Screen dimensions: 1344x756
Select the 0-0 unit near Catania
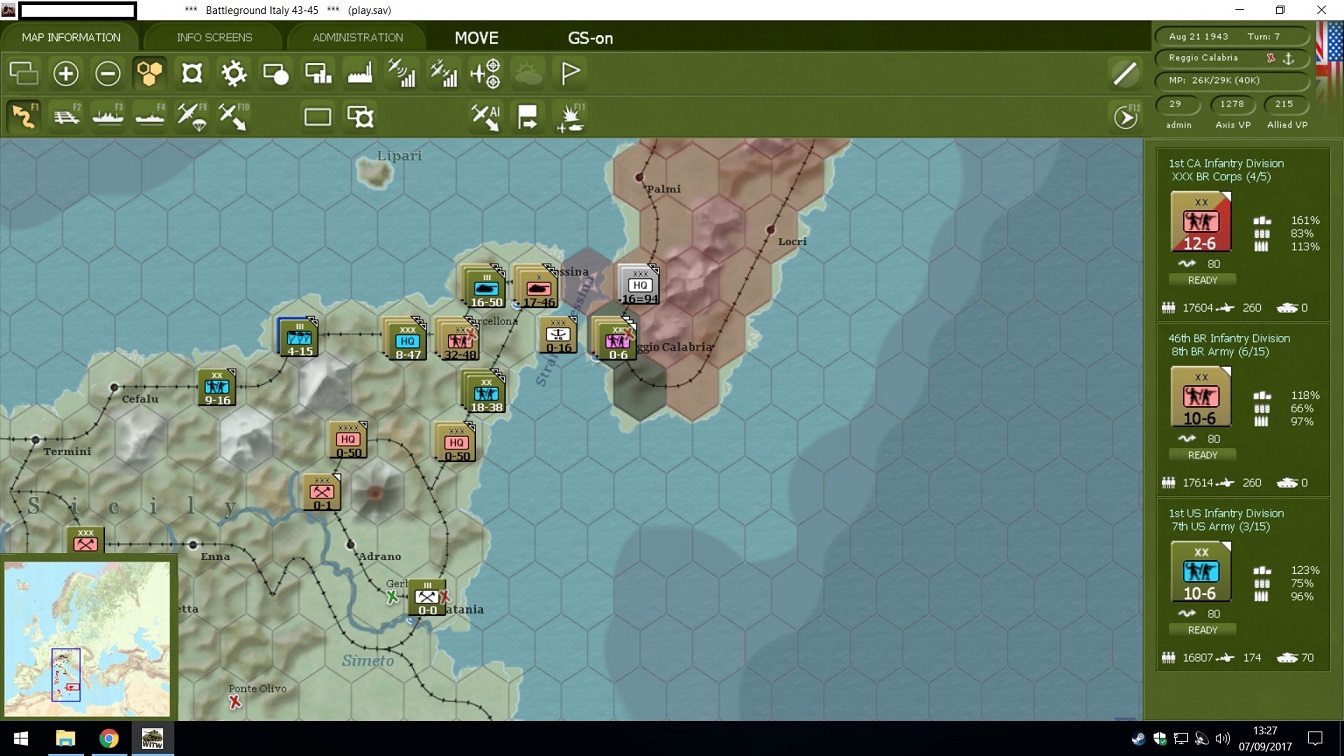(x=427, y=597)
